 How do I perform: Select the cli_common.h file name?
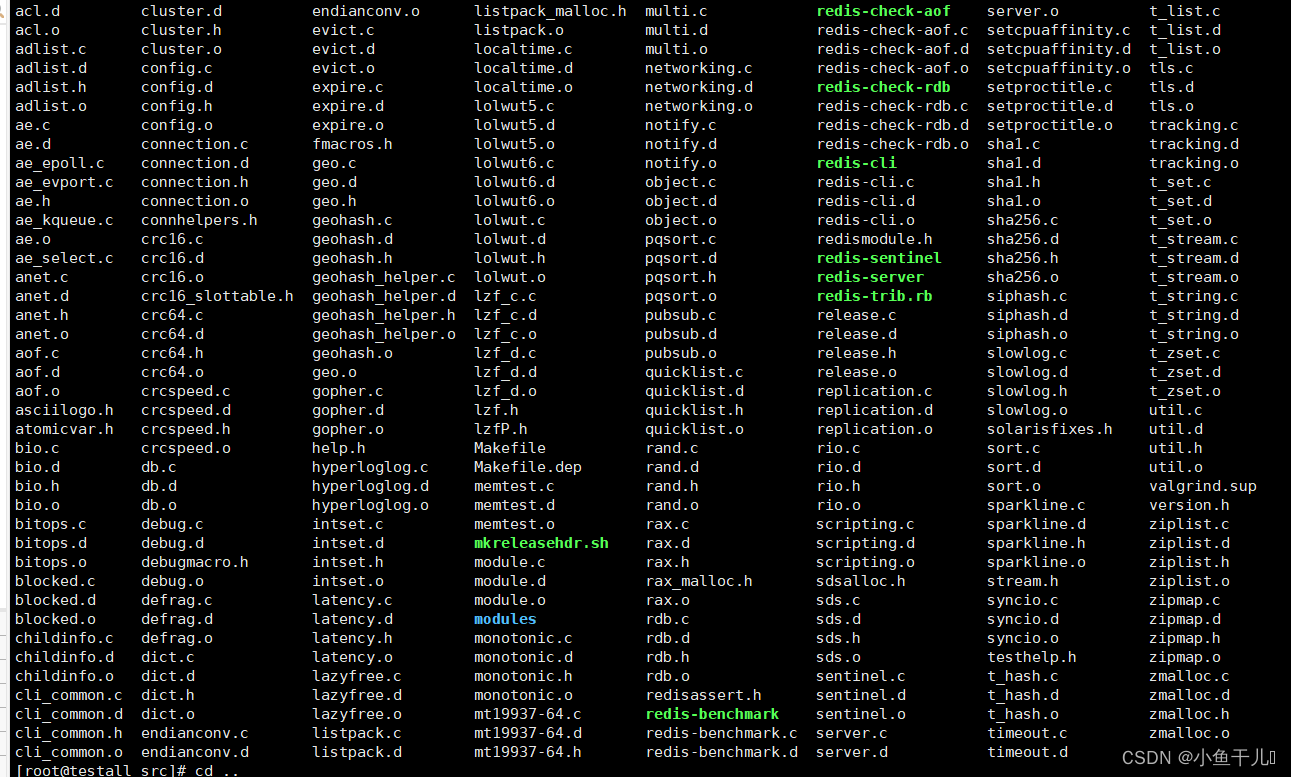pos(69,733)
